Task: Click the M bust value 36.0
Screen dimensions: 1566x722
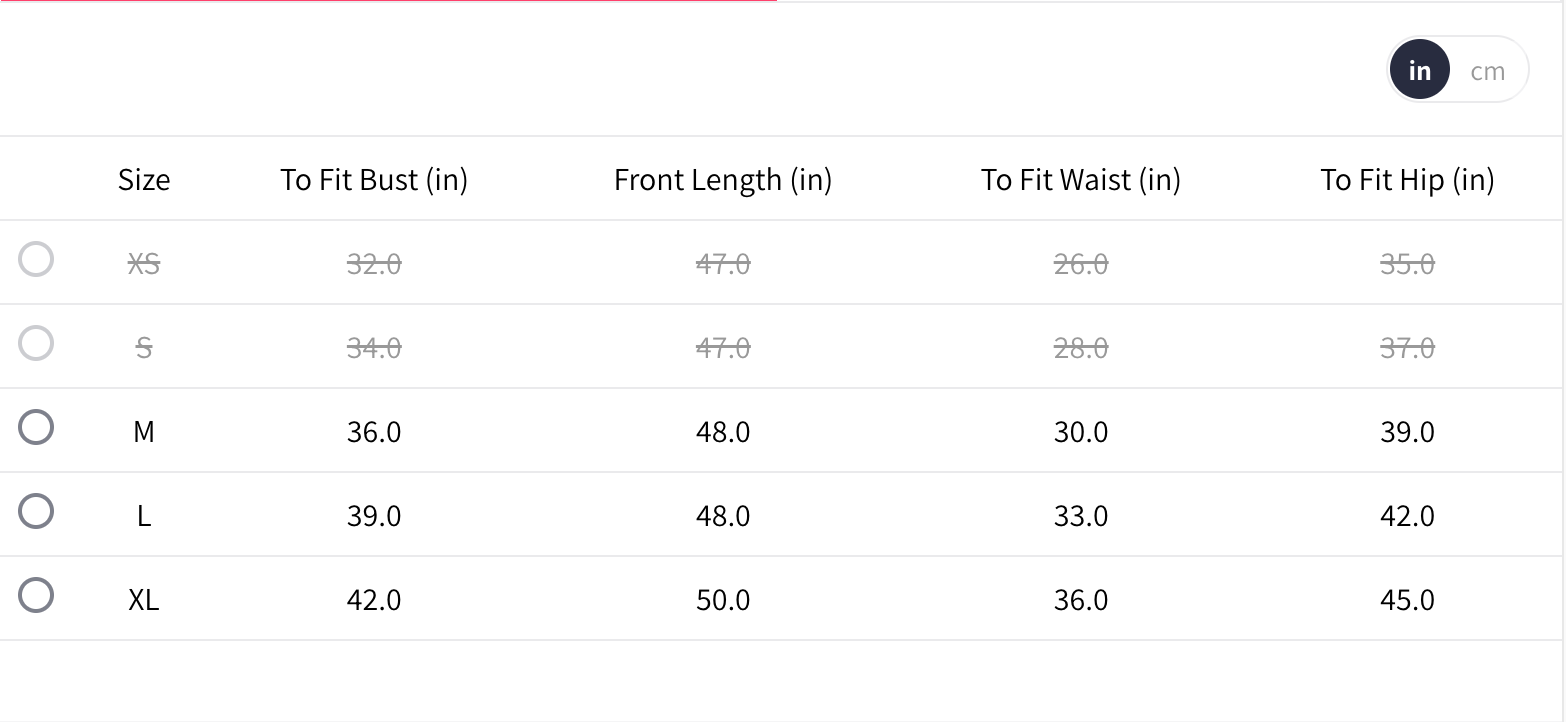Action: click(374, 432)
